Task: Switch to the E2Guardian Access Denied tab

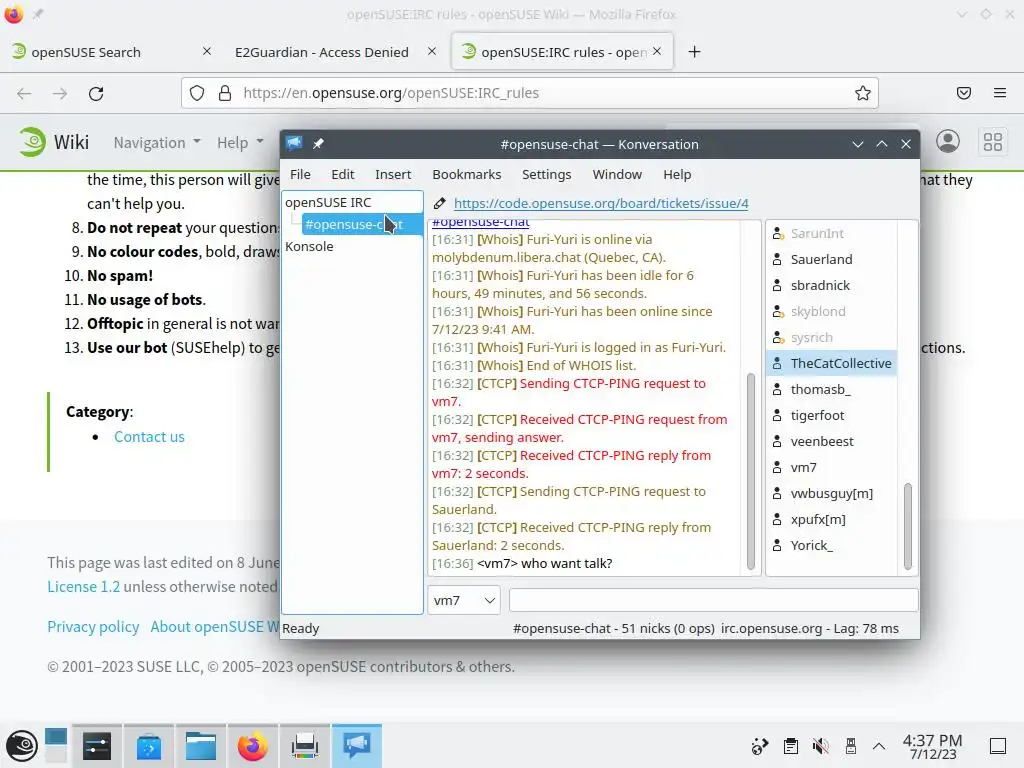Action: tap(333, 52)
